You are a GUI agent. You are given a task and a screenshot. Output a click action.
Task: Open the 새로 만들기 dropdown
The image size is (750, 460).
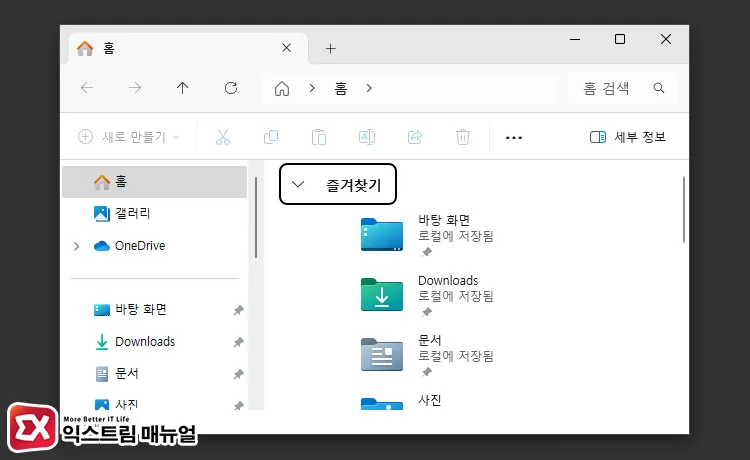coord(128,137)
